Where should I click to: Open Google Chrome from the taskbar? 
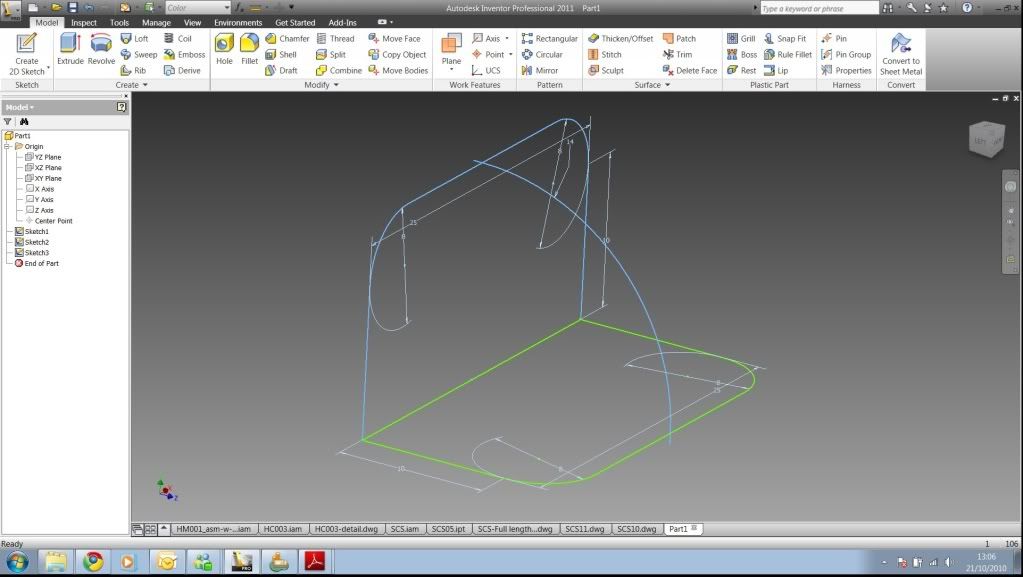pyautogui.click(x=92, y=561)
